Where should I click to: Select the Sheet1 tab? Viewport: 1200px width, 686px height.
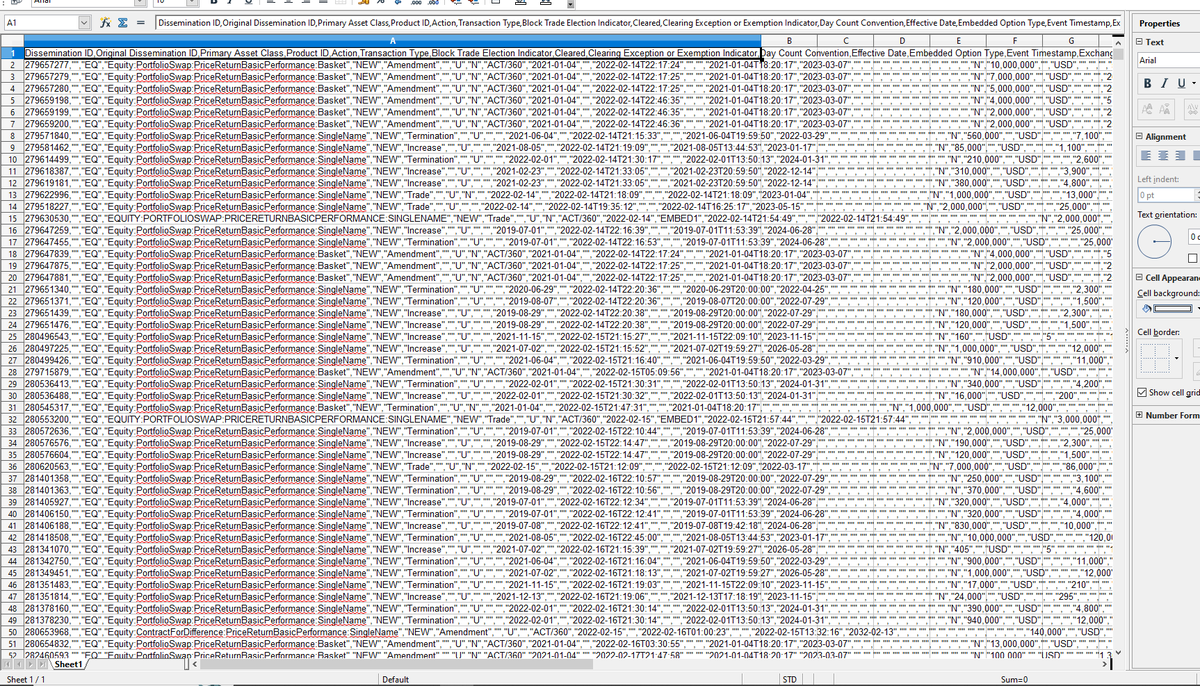(x=68, y=664)
